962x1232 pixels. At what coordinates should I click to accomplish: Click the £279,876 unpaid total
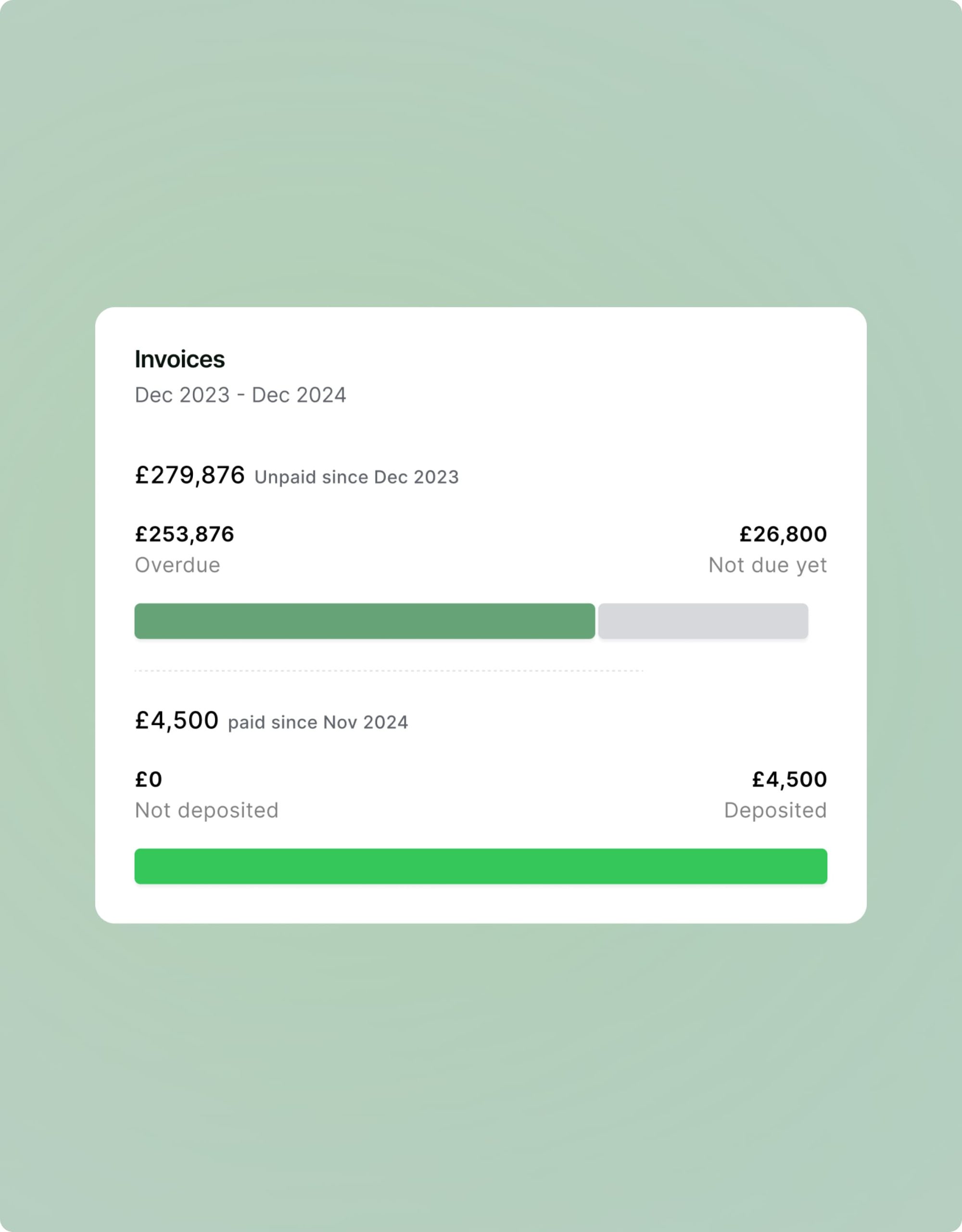(190, 475)
